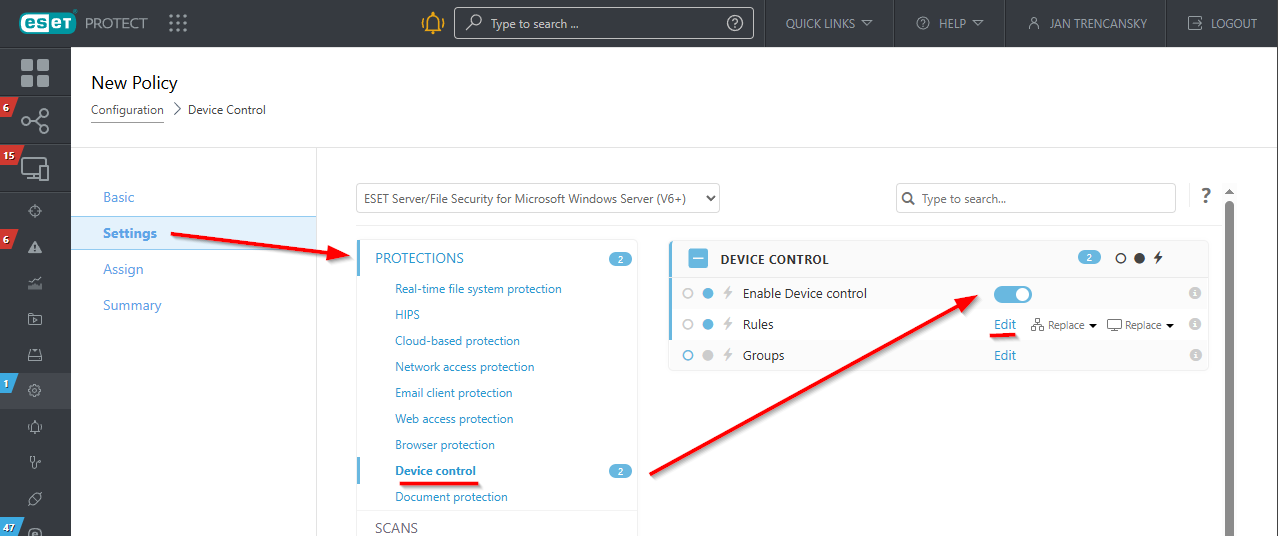Image resolution: width=1278 pixels, height=536 pixels.
Task: Open Email client protection settings
Action: 453,393
